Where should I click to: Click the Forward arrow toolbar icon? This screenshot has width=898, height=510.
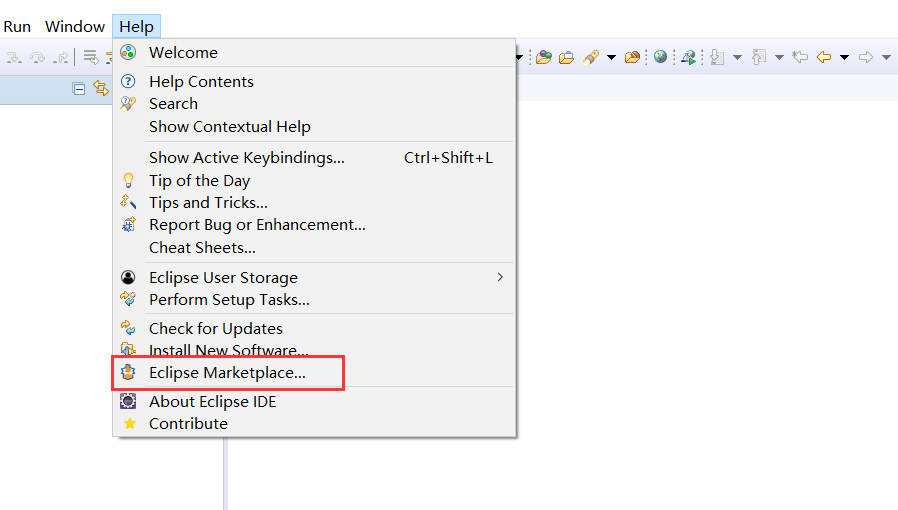(x=866, y=57)
